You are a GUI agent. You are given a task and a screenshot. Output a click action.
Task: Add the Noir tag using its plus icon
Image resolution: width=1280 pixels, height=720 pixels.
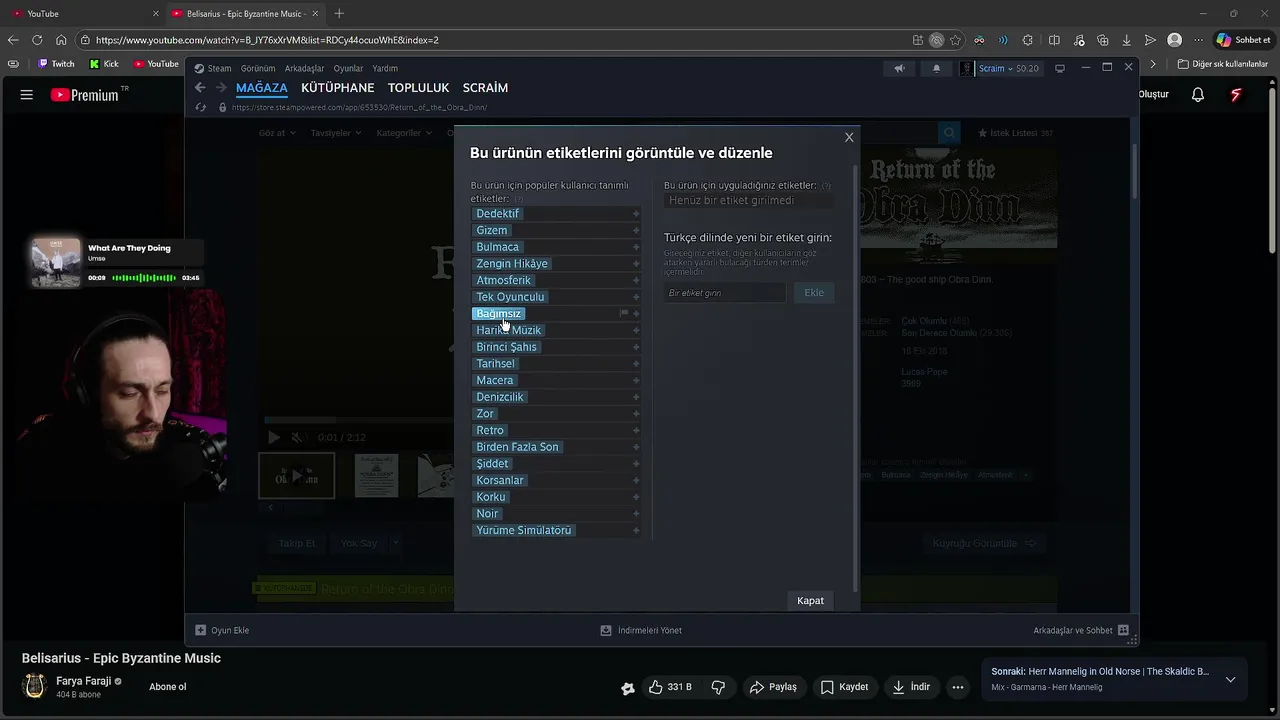coord(636,514)
